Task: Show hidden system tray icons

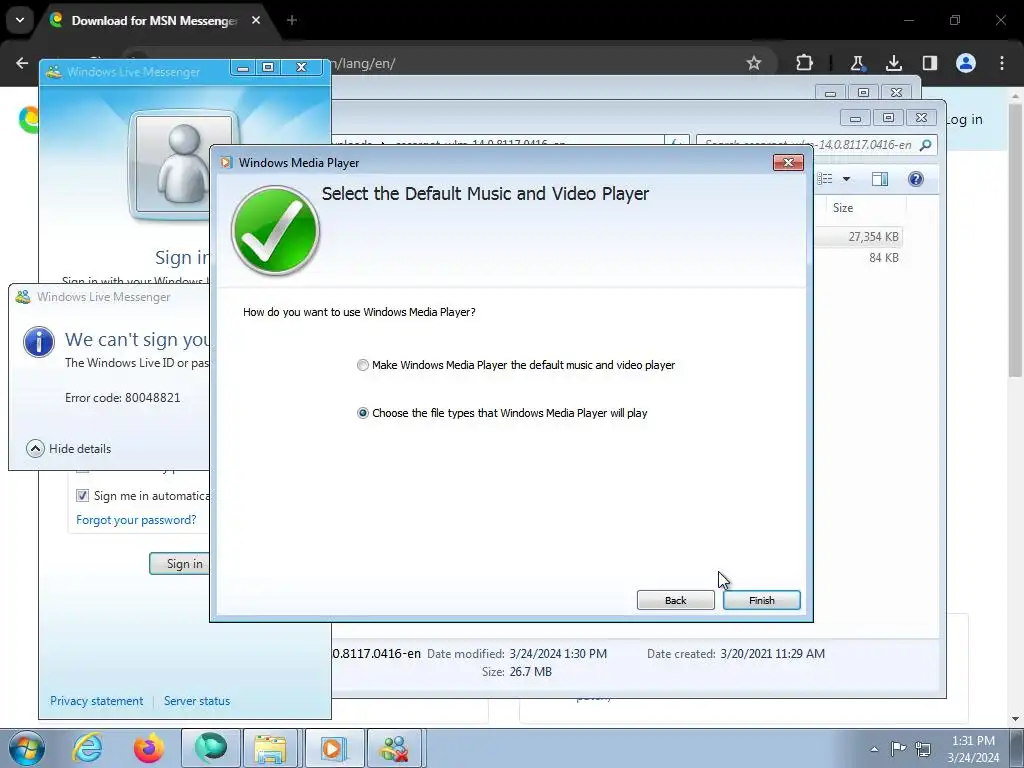Action: click(874, 749)
